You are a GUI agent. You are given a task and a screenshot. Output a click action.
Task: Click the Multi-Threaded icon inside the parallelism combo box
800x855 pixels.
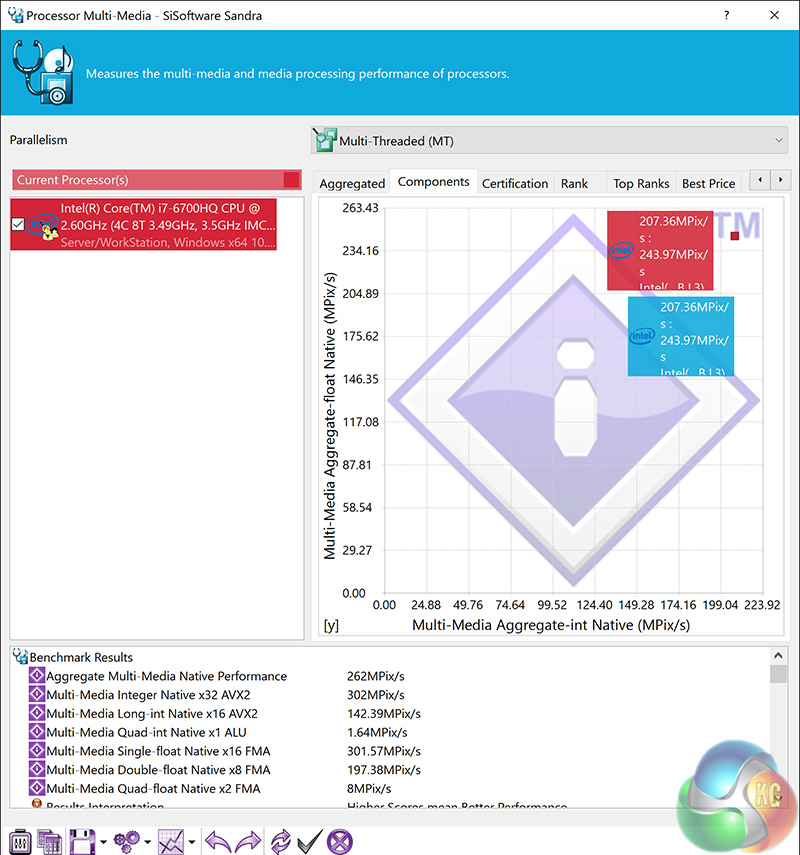click(x=324, y=140)
